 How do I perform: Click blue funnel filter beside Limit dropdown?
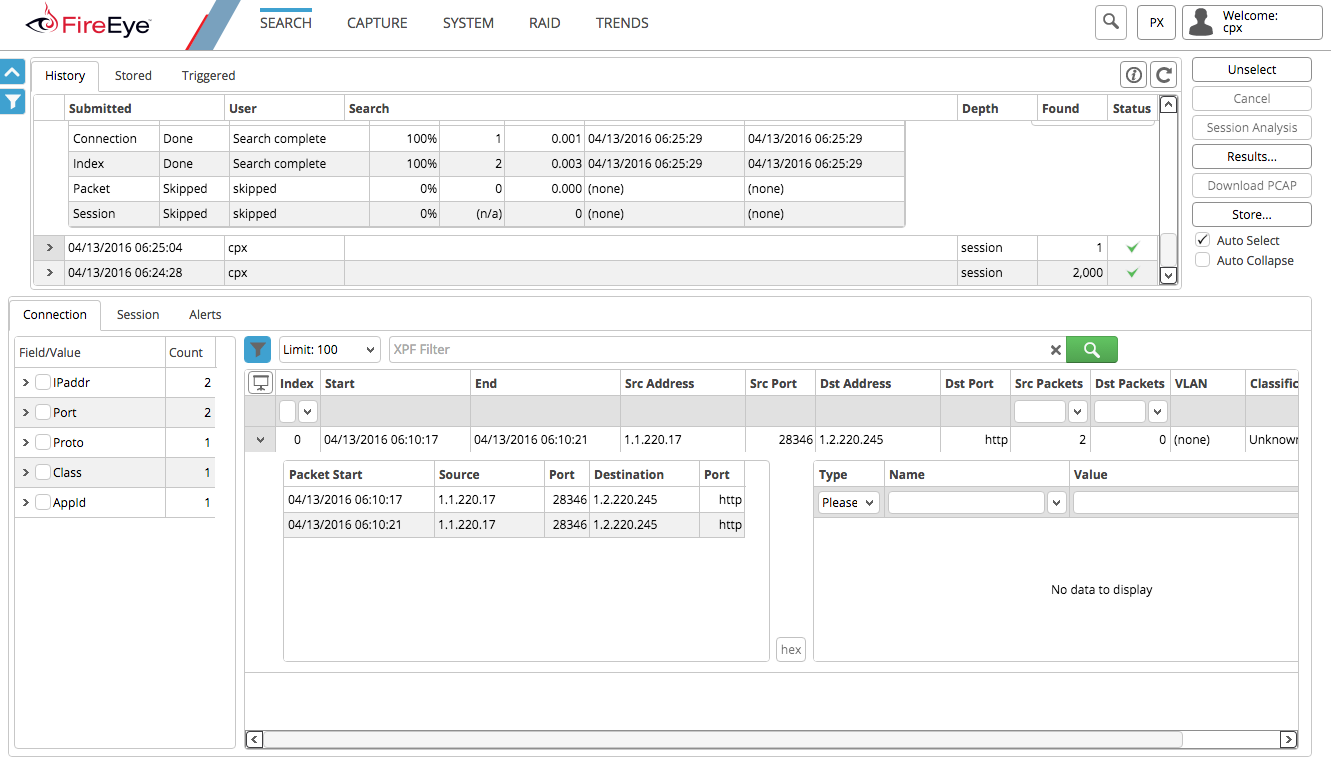click(258, 349)
